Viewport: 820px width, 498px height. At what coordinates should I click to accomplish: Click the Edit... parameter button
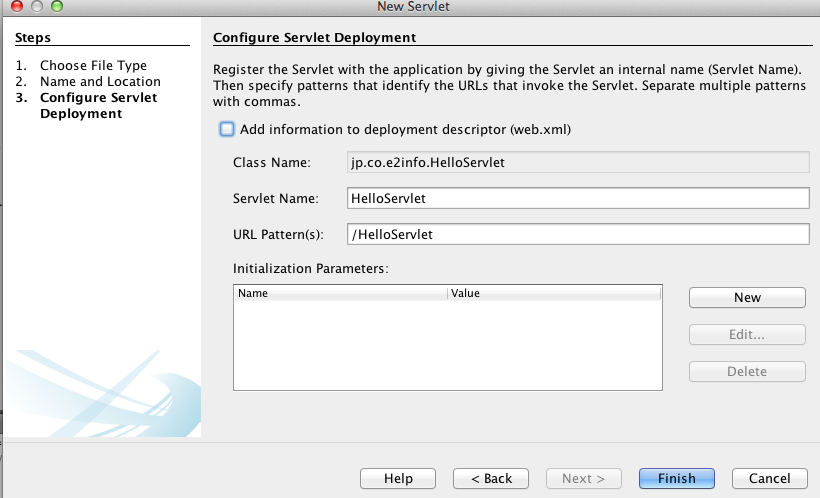[747, 335]
